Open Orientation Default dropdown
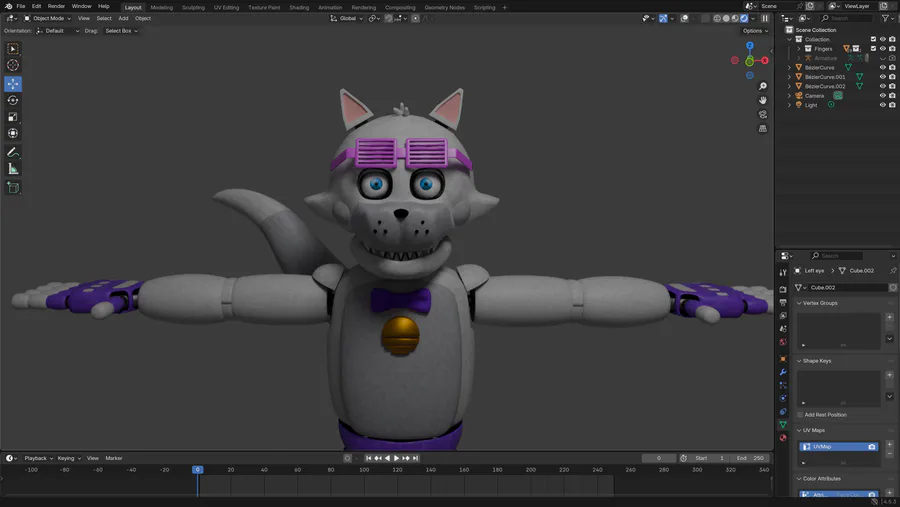 57,31
